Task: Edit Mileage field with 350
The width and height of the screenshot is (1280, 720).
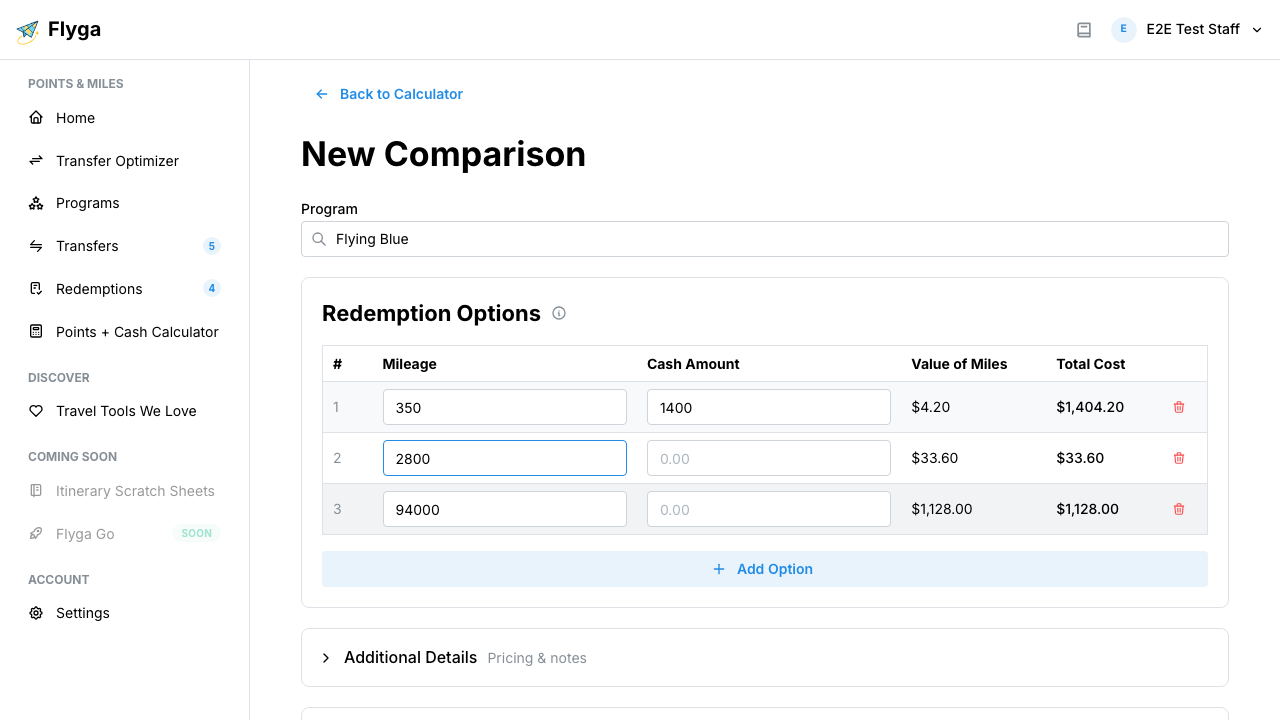Action: (505, 407)
